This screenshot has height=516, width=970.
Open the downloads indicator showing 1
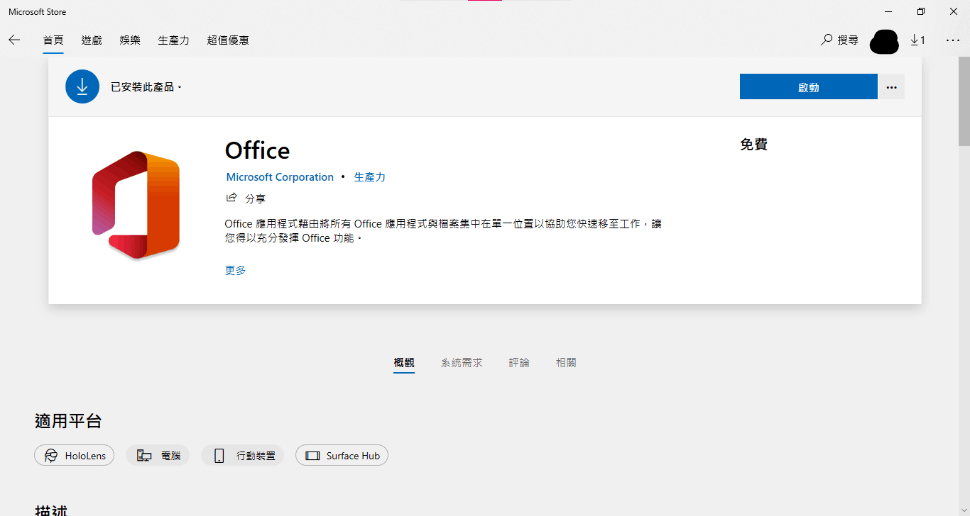point(918,40)
